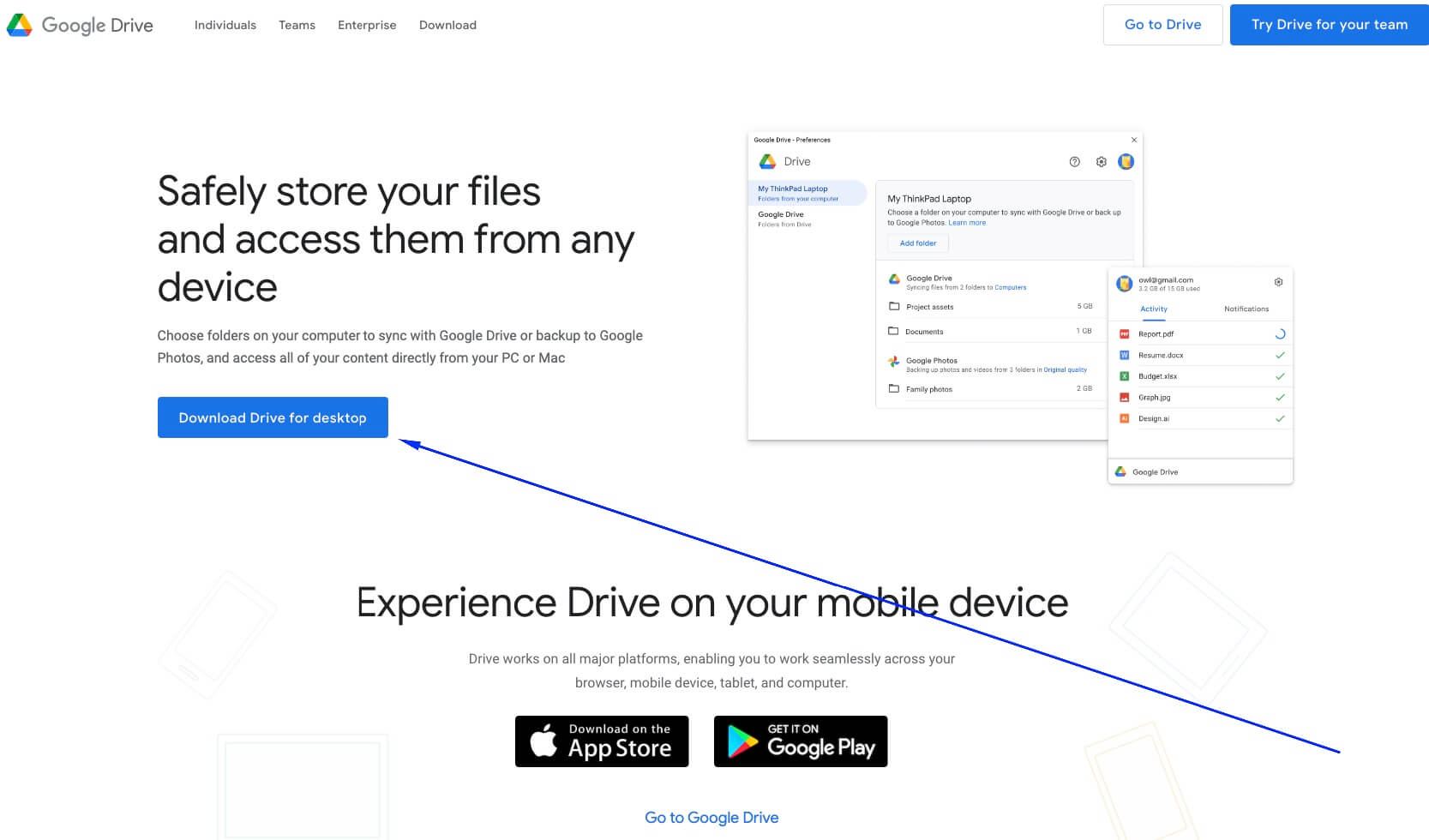
Task: Open the Teams nav item
Action: coord(297,25)
